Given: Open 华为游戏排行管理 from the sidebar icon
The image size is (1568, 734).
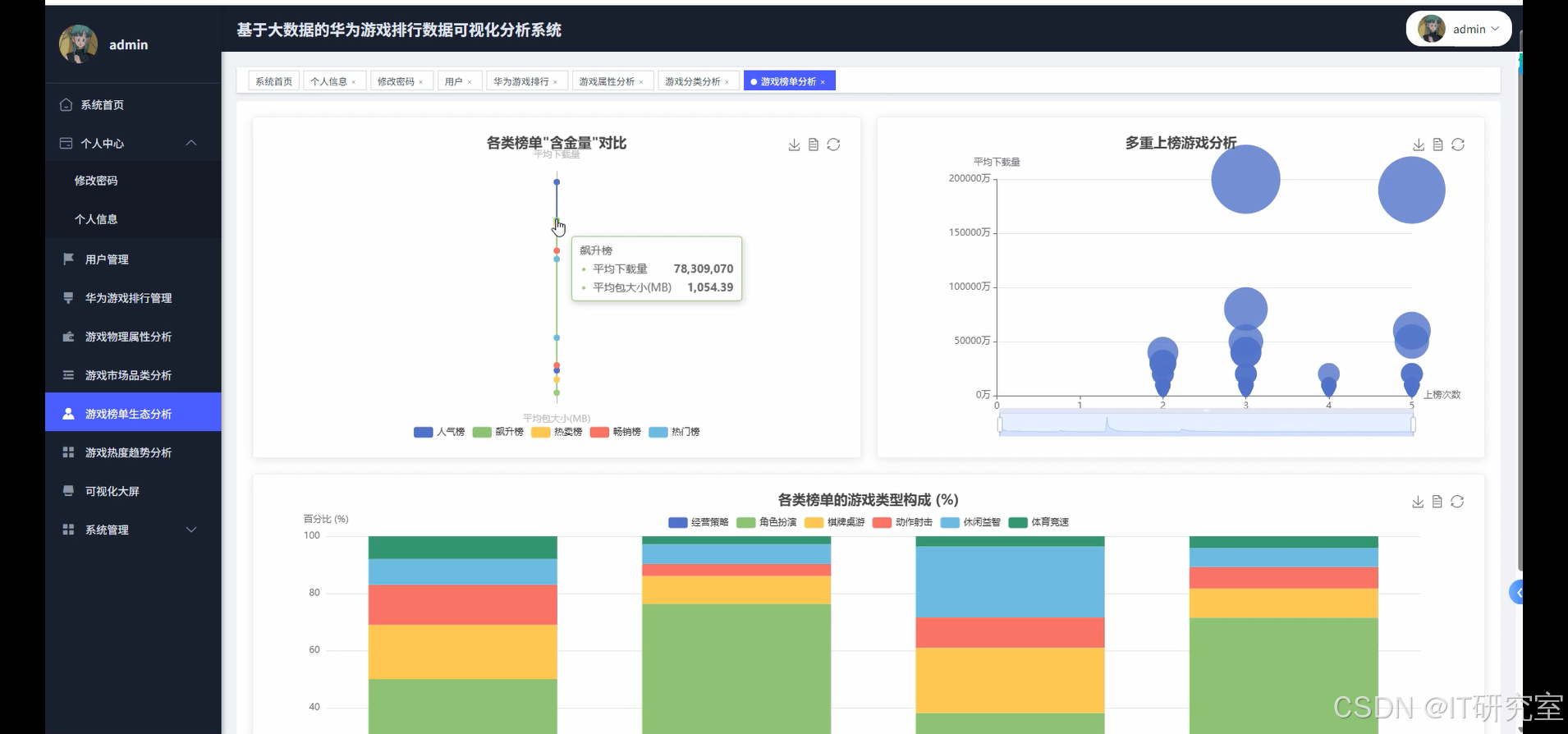Looking at the screenshot, I should (x=68, y=297).
